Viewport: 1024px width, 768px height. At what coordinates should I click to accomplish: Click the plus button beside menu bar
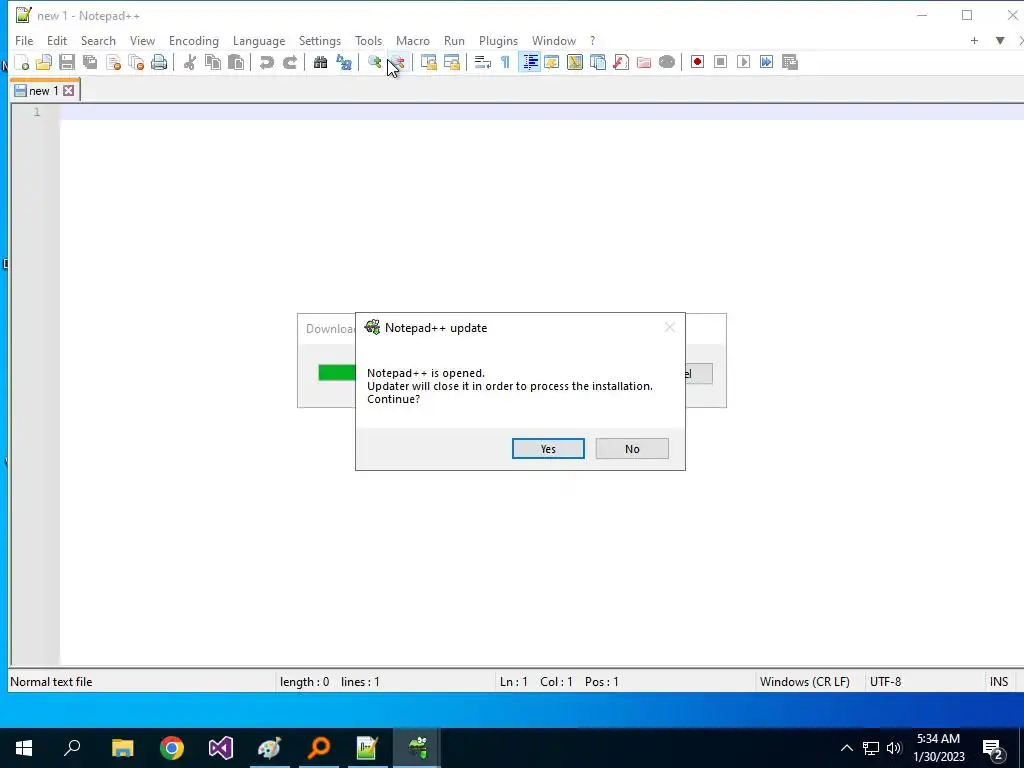[974, 40]
